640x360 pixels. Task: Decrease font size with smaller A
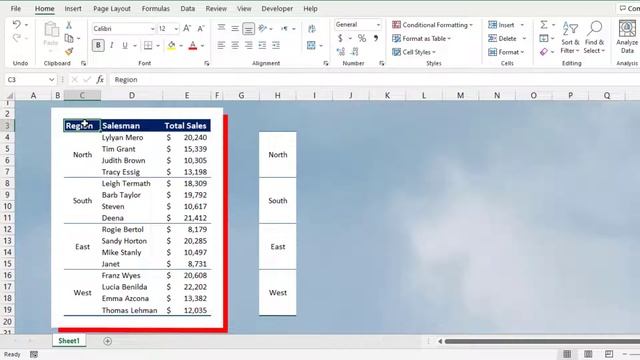pyautogui.click(x=200, y=28)
